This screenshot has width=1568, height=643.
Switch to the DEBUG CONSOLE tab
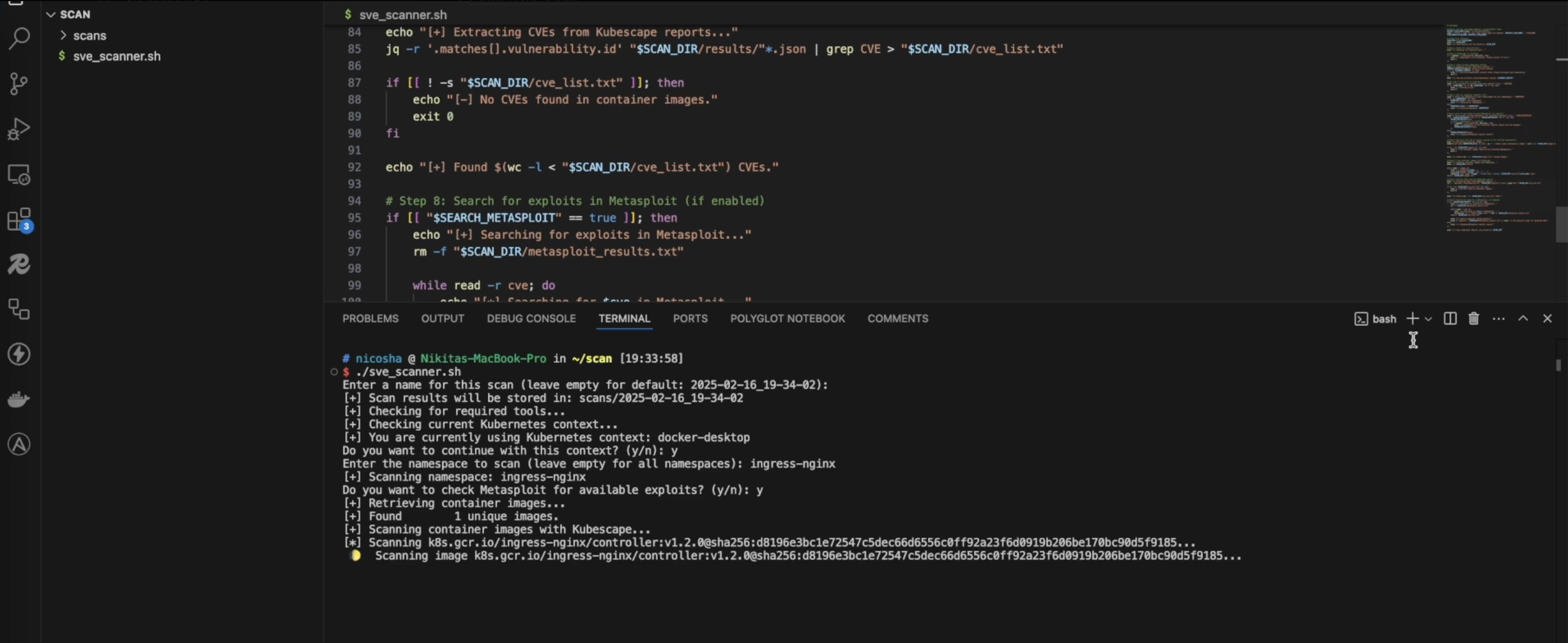(x=531, y=319)
